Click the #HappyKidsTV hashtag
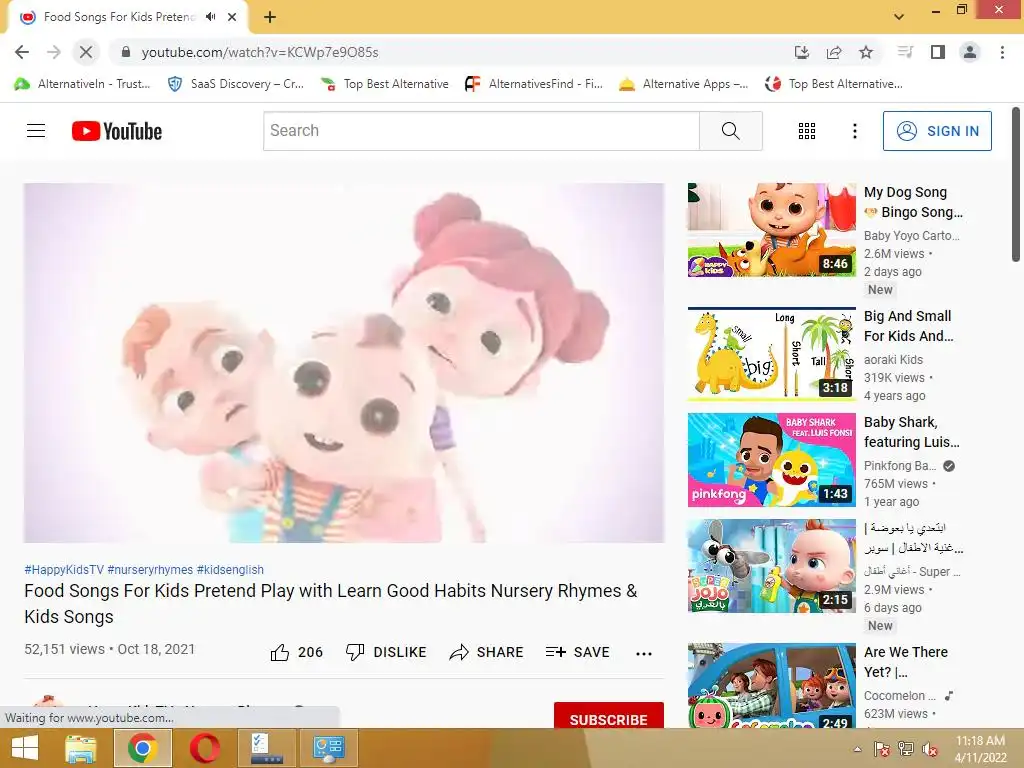Viewport: 1024px width, 768px height. [64, 569]
